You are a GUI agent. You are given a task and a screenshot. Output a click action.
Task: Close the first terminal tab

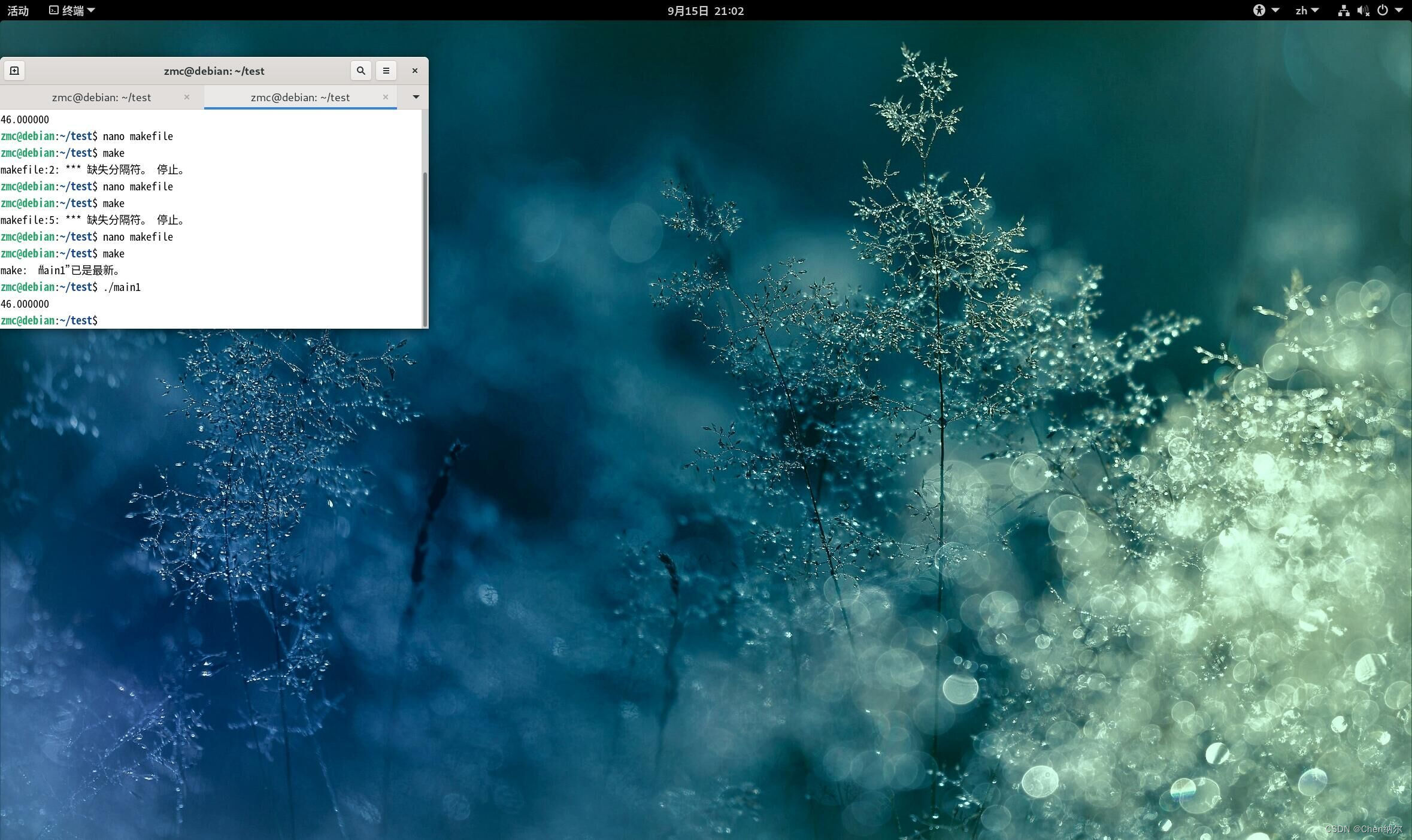[187, 97]
